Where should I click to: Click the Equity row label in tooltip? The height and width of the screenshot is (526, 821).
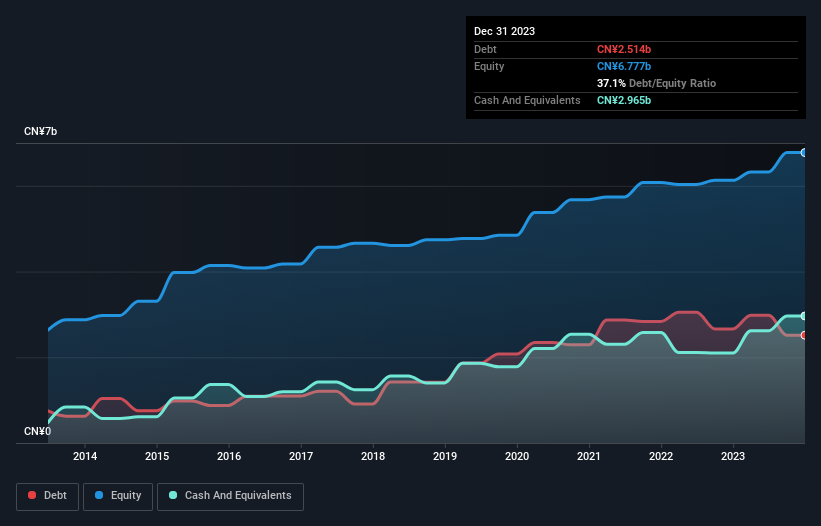coord(489,66)
